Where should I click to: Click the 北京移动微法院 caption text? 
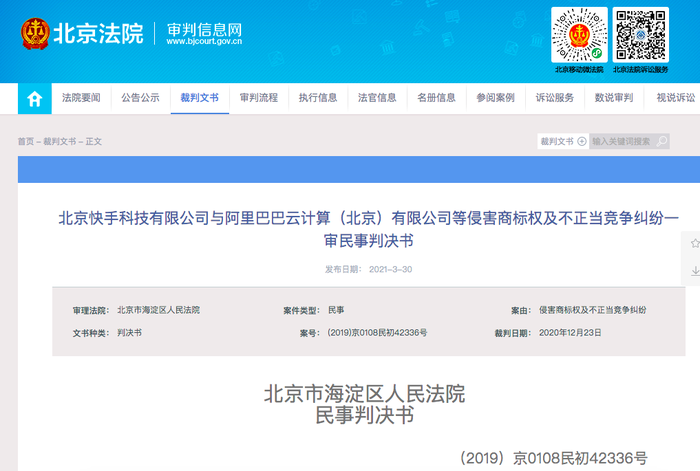[579, 70]
